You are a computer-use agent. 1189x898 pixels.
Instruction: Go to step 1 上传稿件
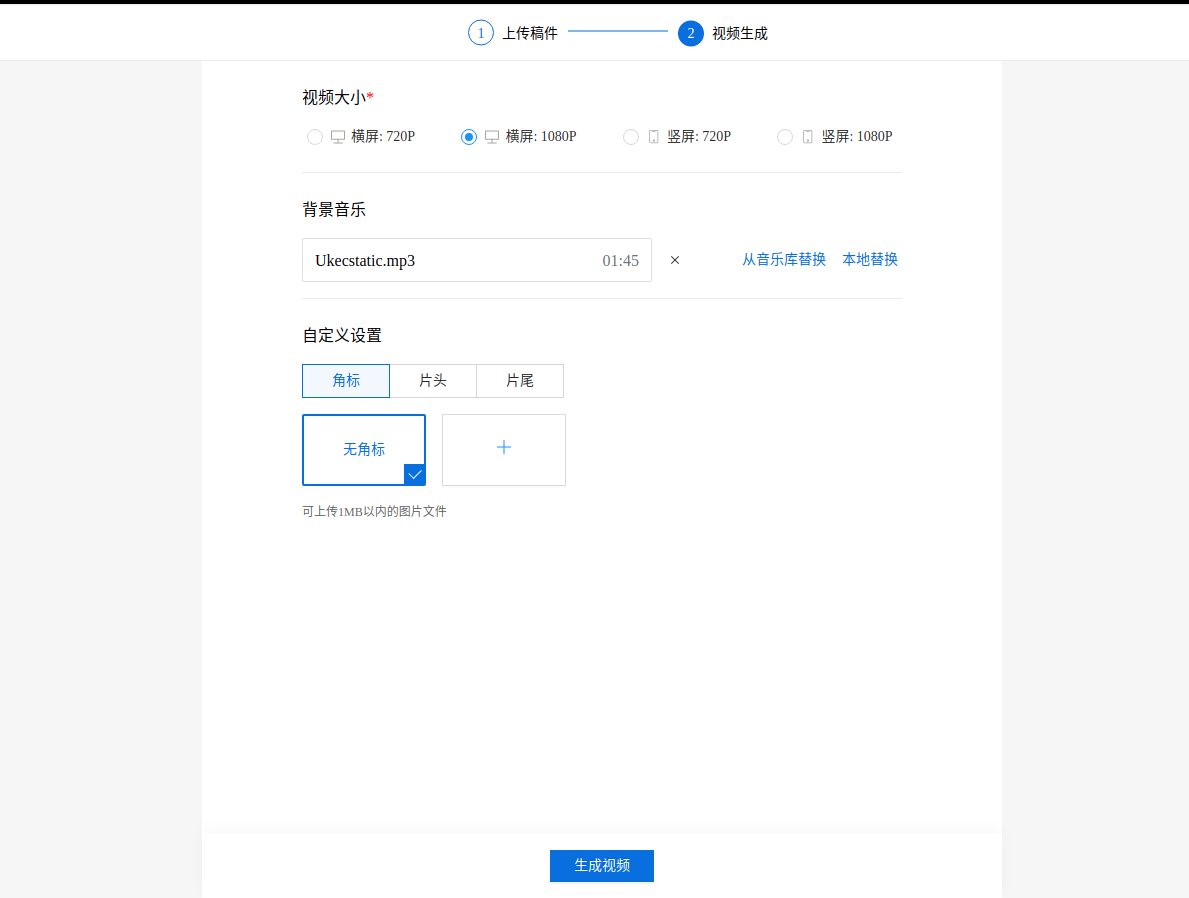pyautogui.click(x=513, y=33)
